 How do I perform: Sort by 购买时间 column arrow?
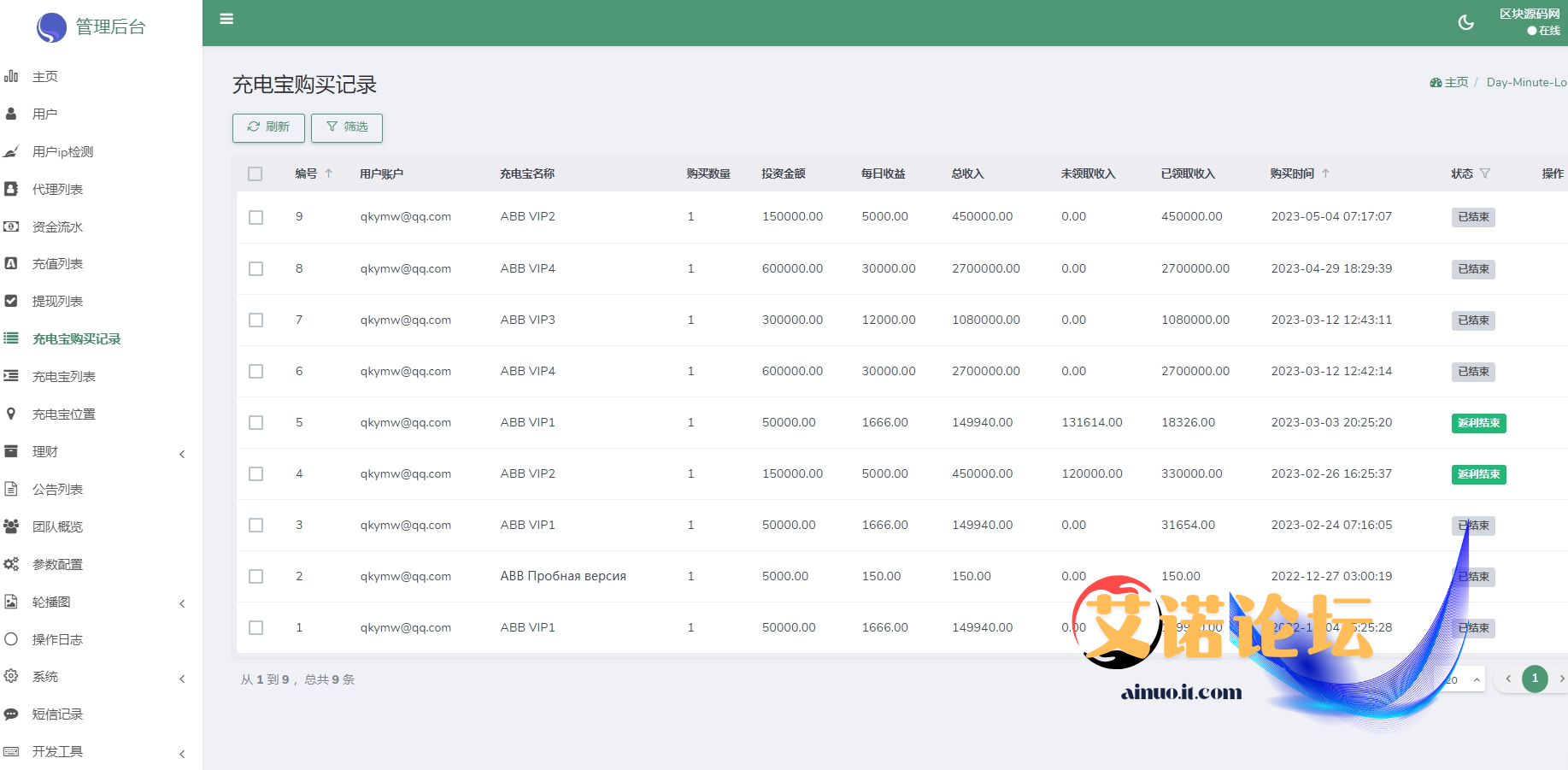(1325, 173)
